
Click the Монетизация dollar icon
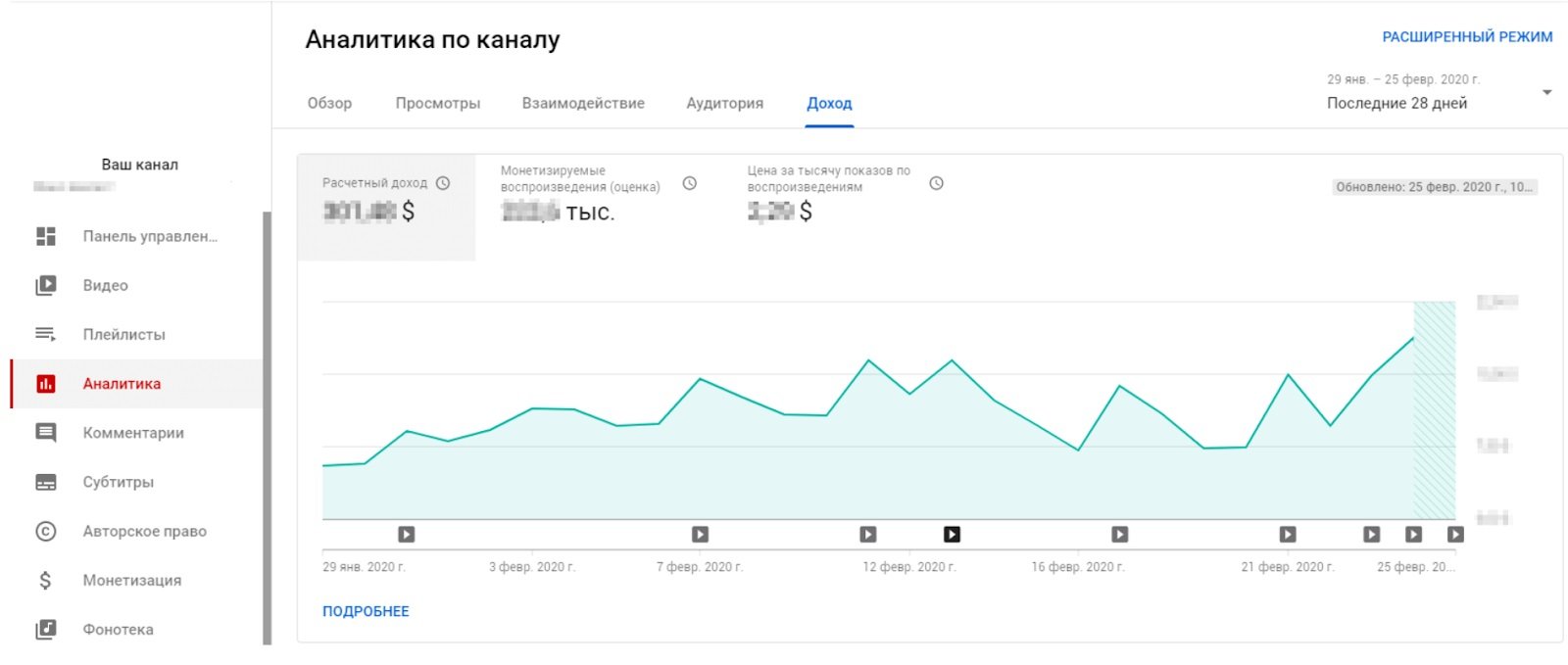click(46, 580)
